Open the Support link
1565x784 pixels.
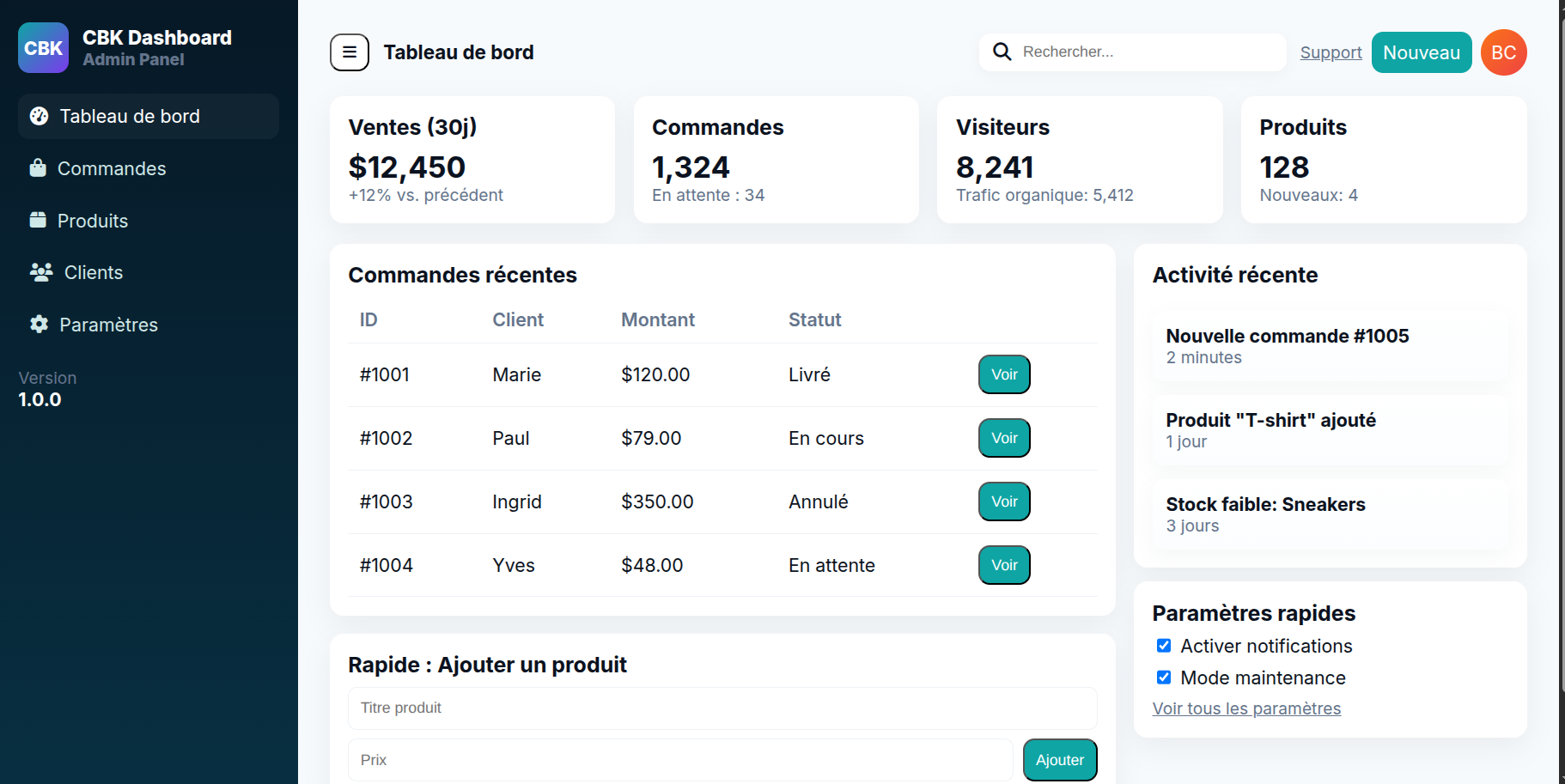pyautogui.click(x=1331, y=52)
